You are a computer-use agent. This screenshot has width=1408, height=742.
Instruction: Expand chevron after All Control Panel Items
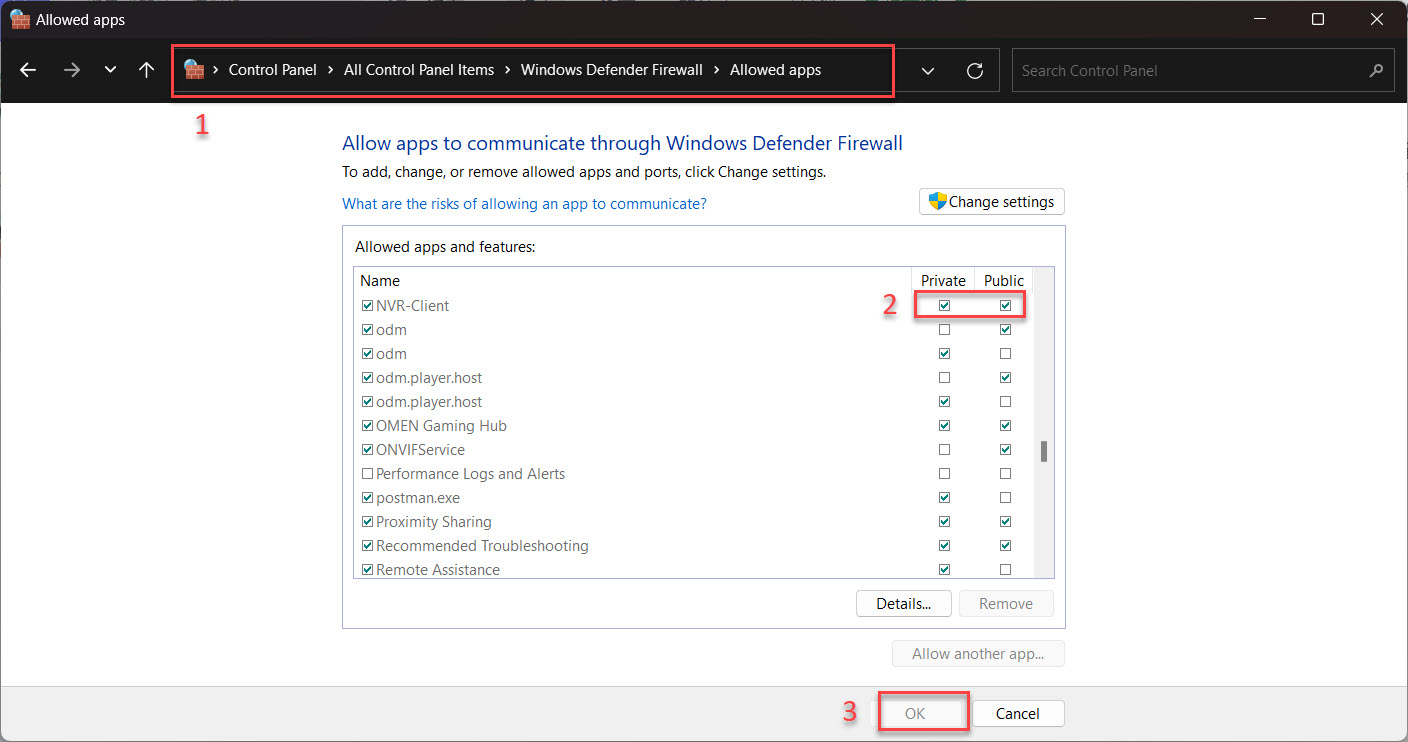(x=508, y=70)
